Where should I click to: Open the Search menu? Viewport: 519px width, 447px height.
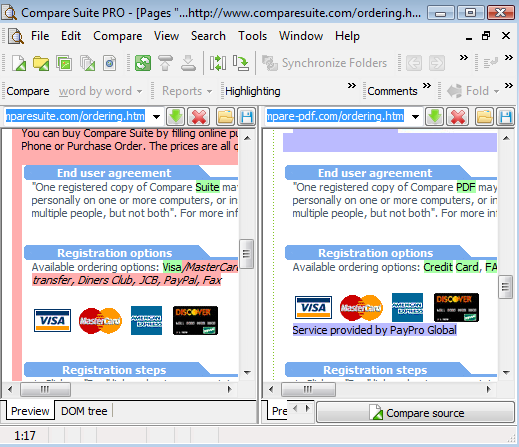click(x=208, y=36)
